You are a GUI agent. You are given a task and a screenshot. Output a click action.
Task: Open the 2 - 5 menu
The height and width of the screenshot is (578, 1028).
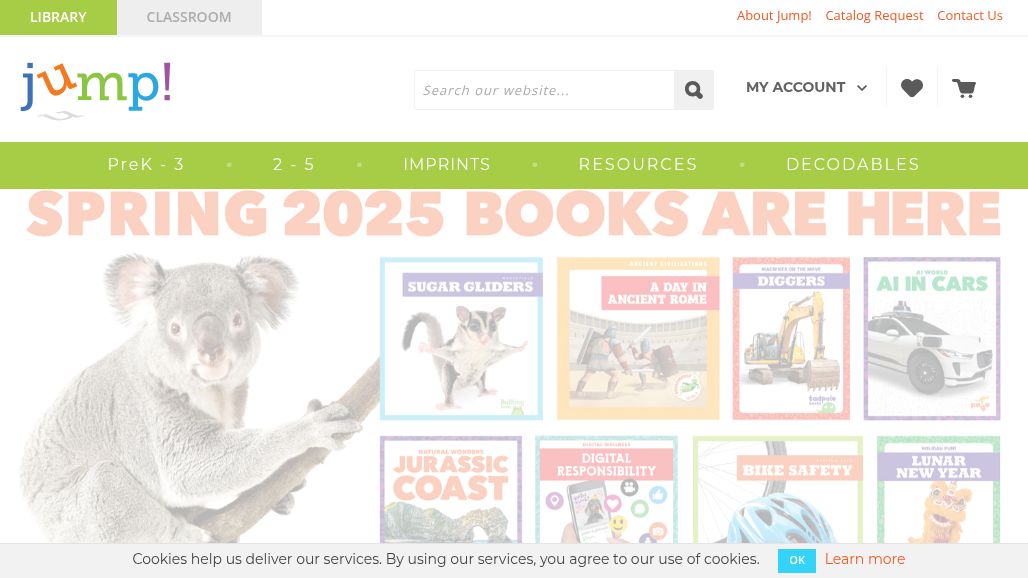tap(294, 164)
